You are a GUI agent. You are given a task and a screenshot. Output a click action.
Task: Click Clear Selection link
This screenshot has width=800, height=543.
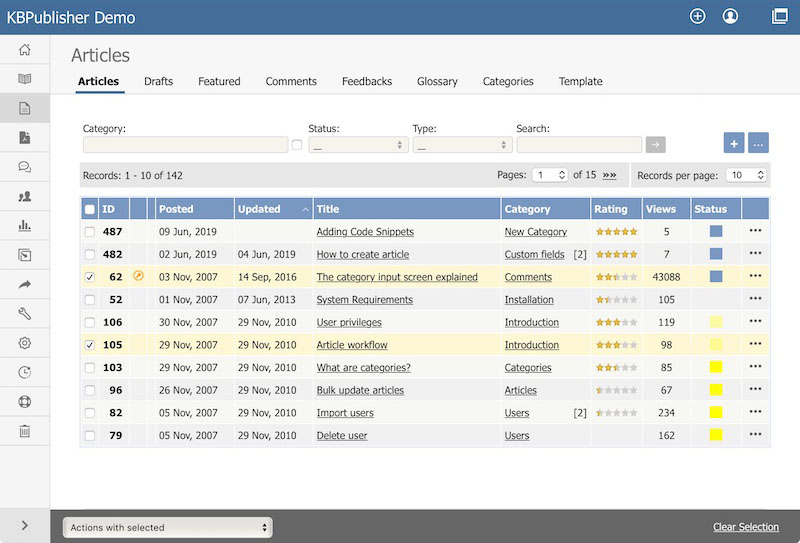pos(746,527)
